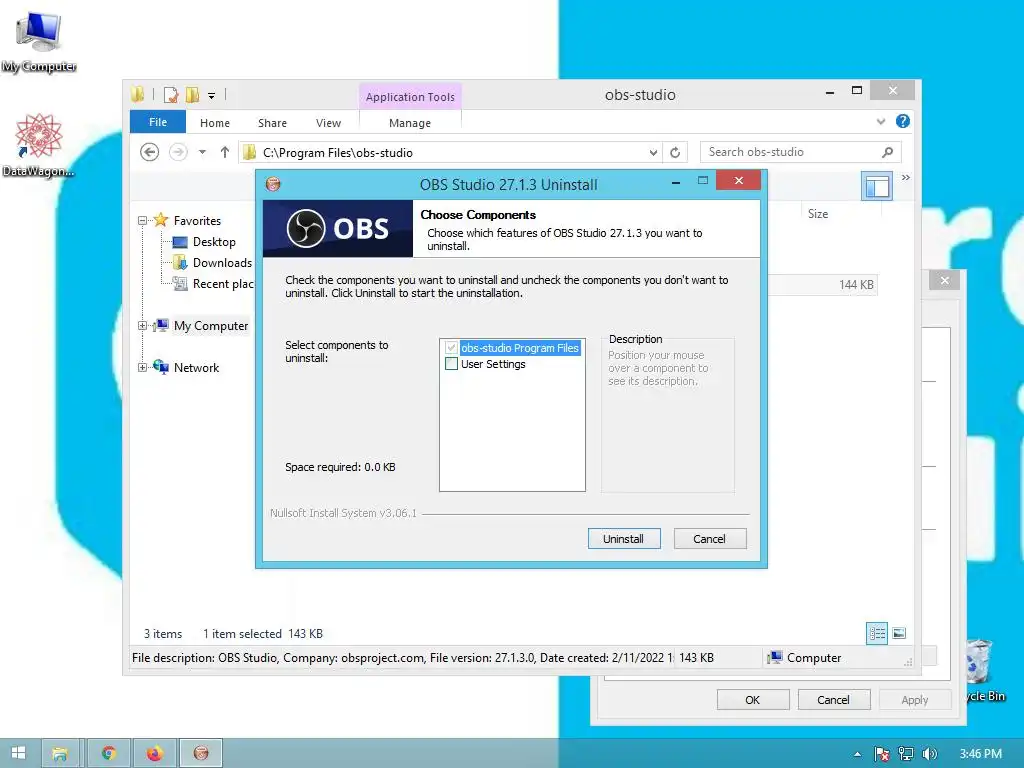Select My Computer in navigation pane
Image resolution: width=1024 pixels, height=768 pixels.
tap(211, 325)
